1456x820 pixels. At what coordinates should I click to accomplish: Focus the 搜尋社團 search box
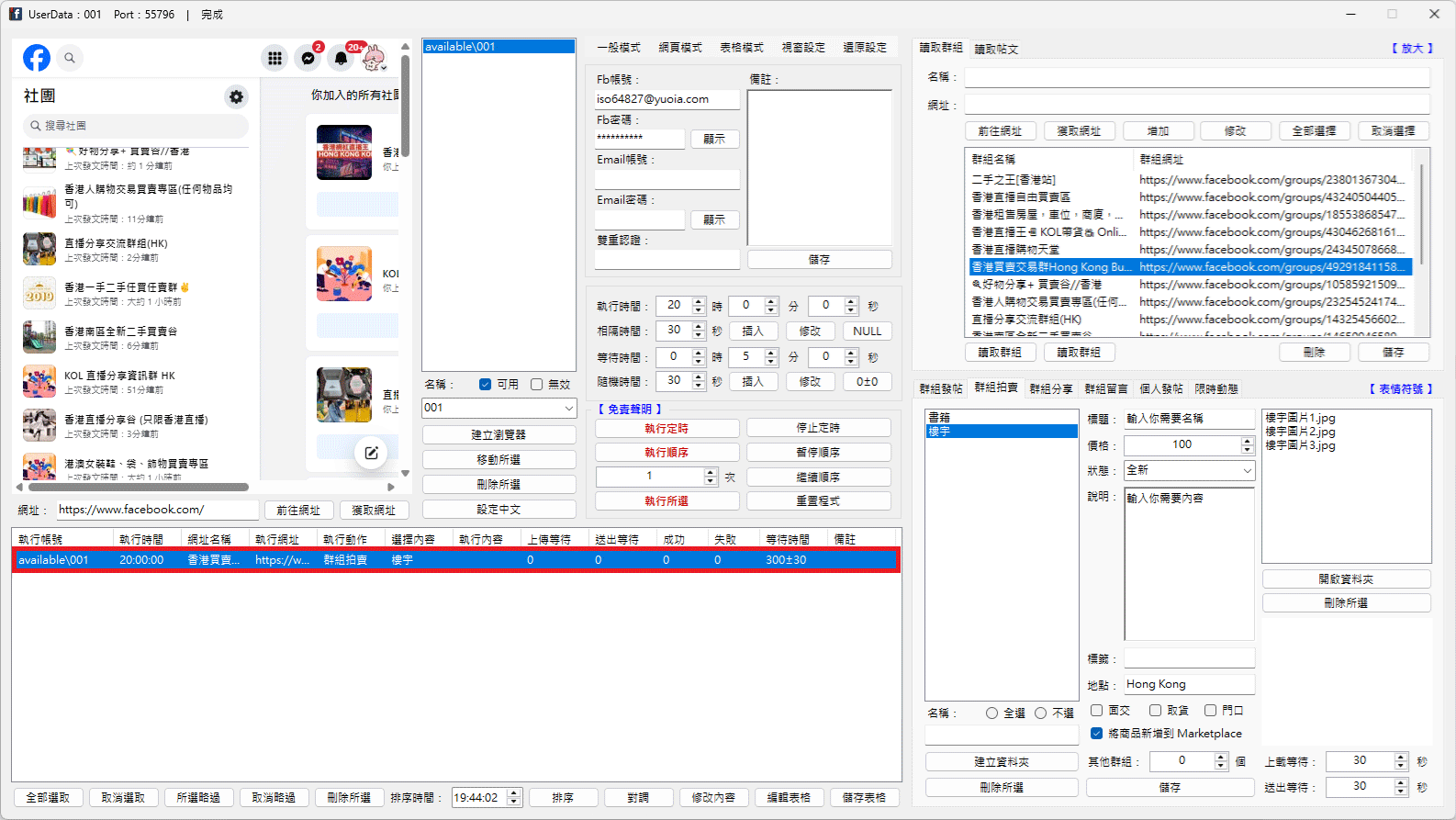136,126
